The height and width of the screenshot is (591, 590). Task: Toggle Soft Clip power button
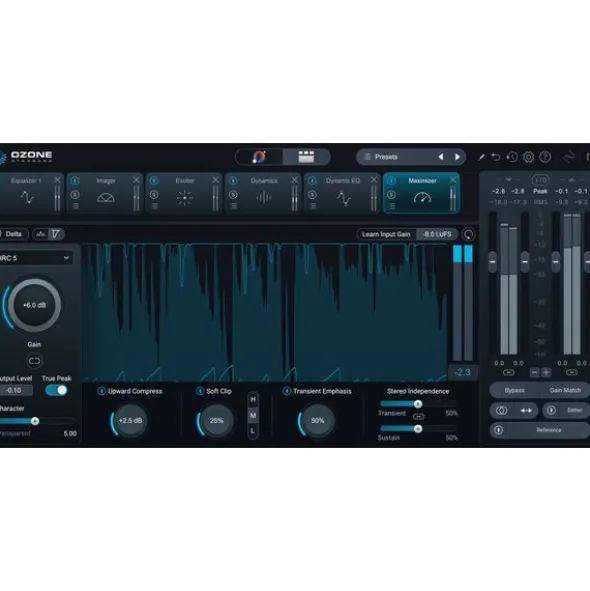[x=200, y=391]
